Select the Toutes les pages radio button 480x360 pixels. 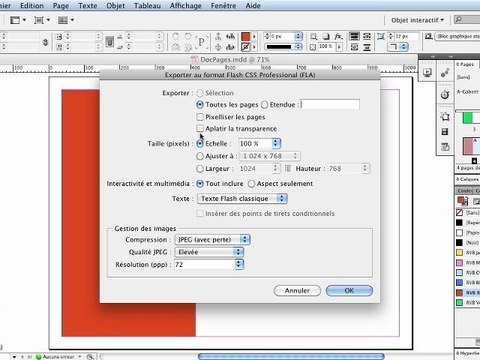point(200,105)
